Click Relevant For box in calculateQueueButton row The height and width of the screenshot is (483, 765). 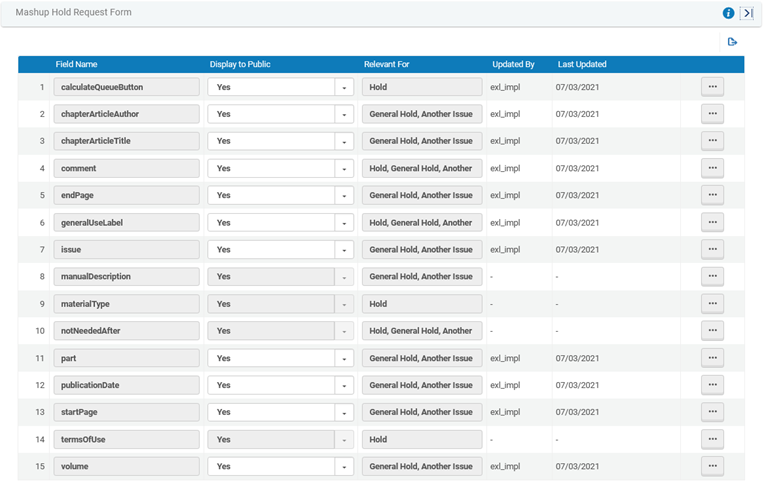coord(422,87)
